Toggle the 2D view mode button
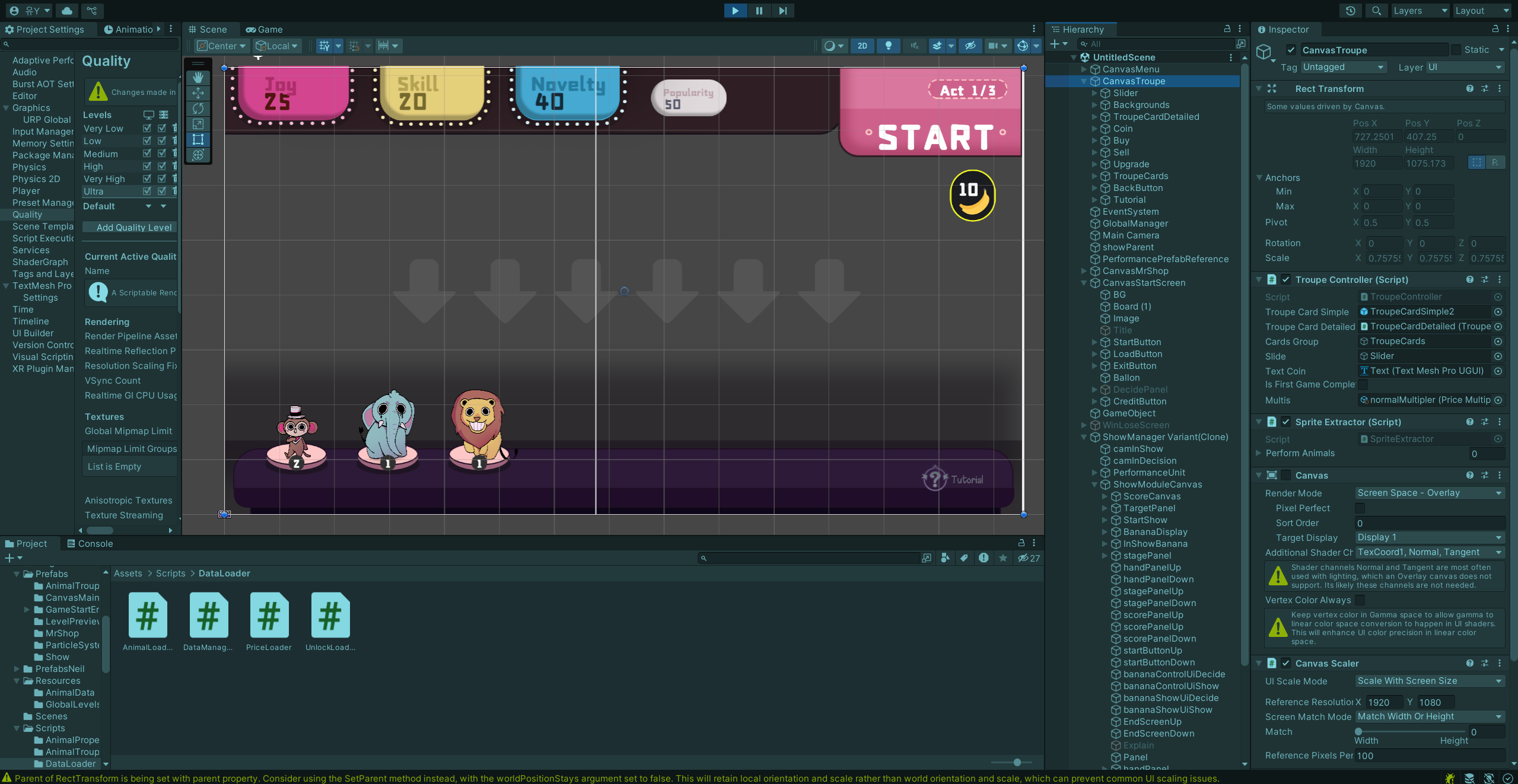This screenshot has width=1518, height=784. [862, 46]
